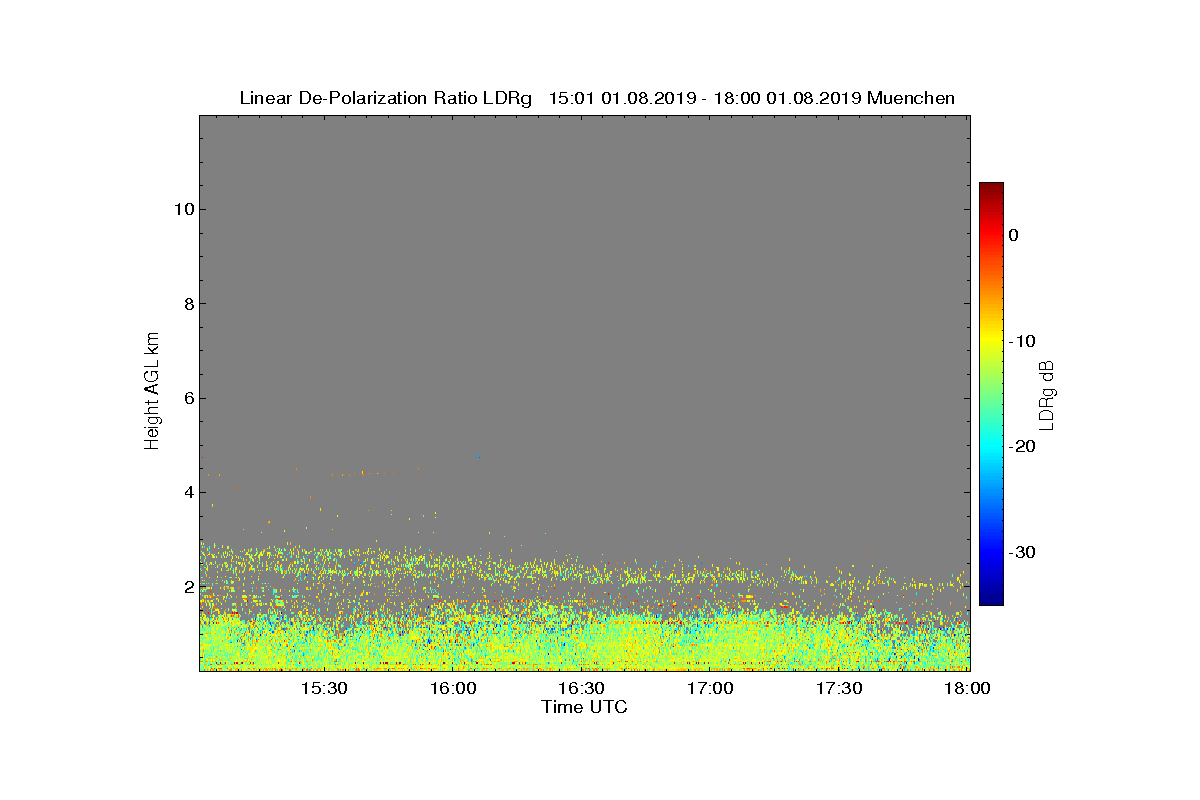Click the dark red top of the colorbar

click(x=991, y=187)
